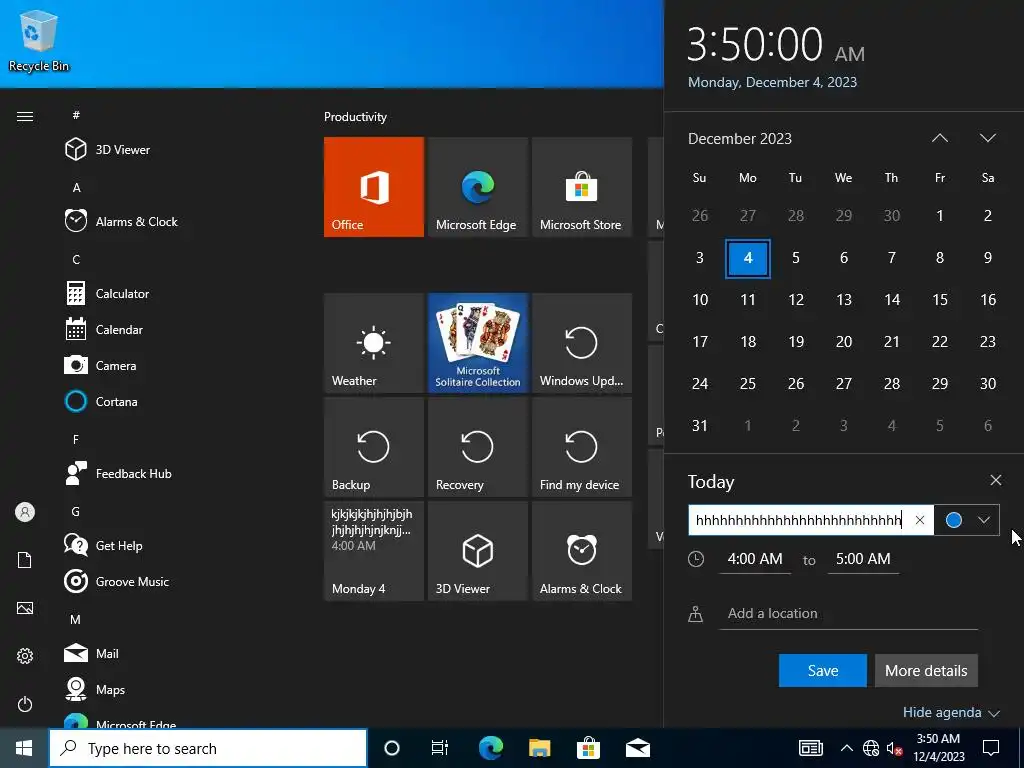
Task: Open the Find my device tile
Action: [582, 447]
